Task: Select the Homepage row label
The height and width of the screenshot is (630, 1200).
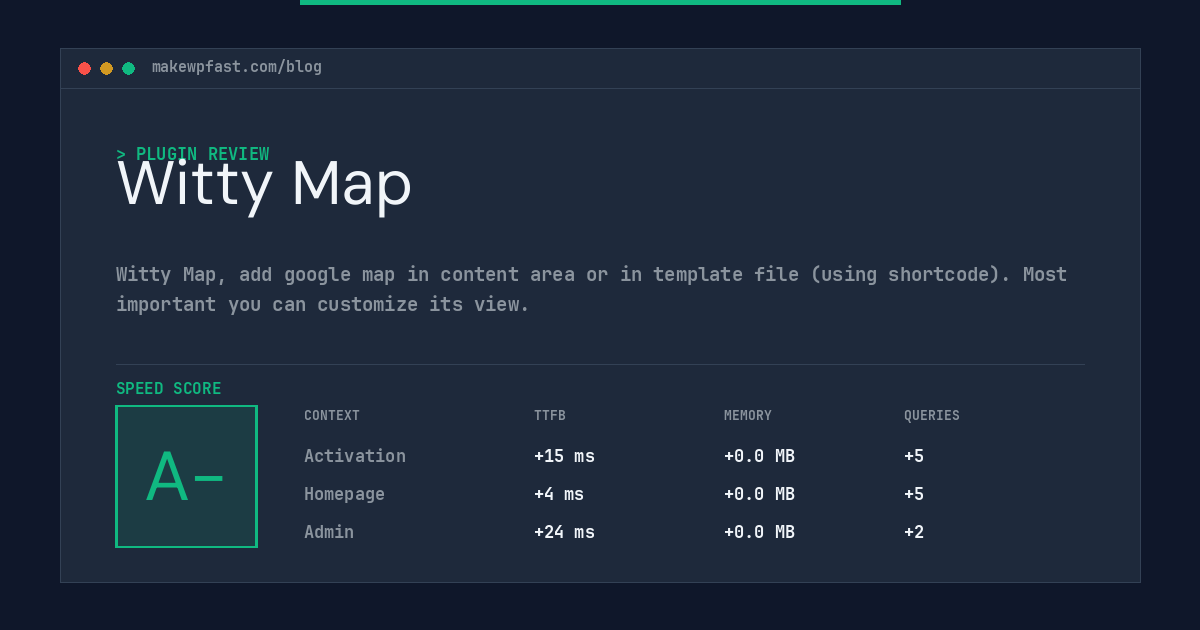Action: pyautogui.click(x=344, y=494)
